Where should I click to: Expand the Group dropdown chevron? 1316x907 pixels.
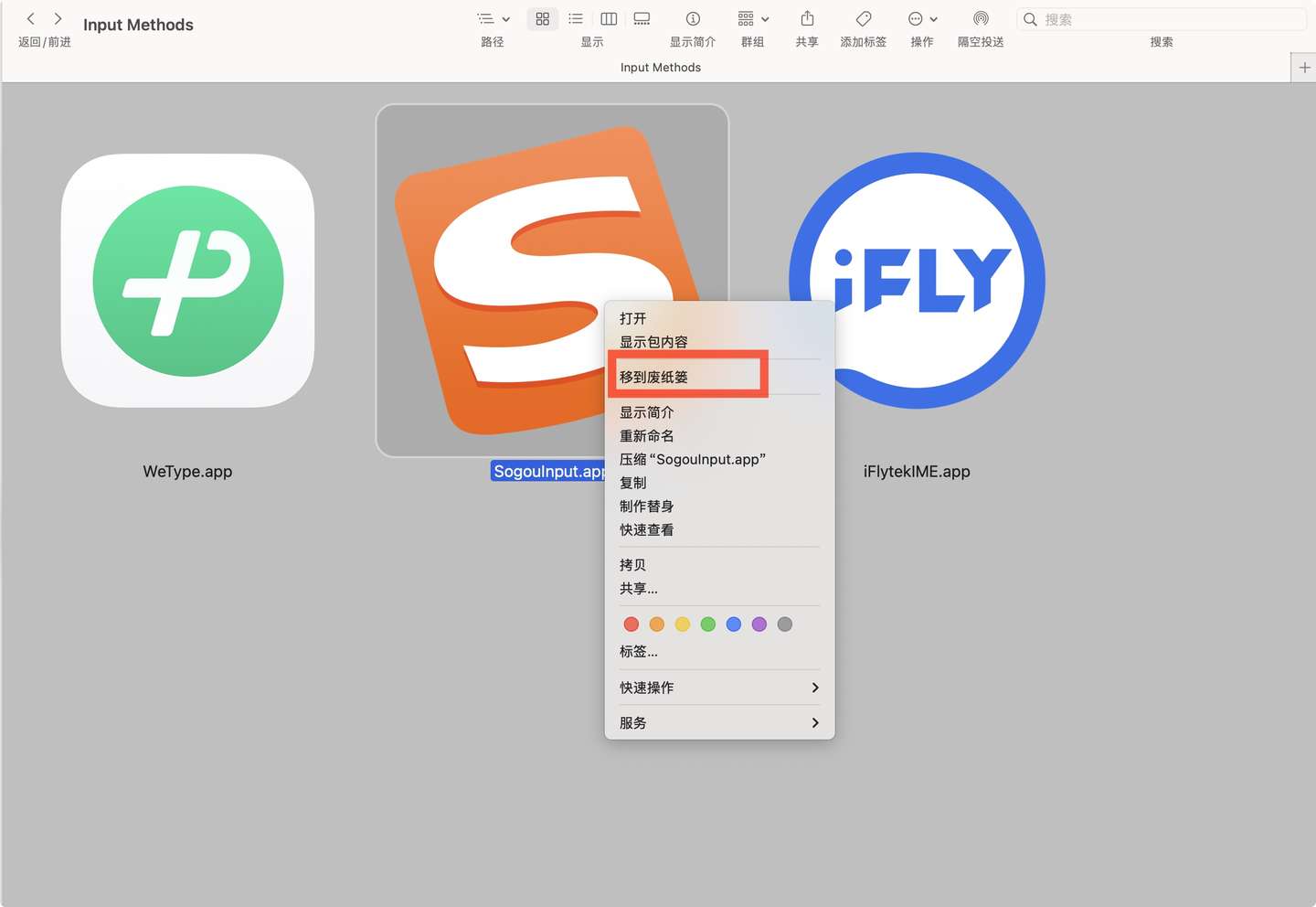[x=765, y=19]
